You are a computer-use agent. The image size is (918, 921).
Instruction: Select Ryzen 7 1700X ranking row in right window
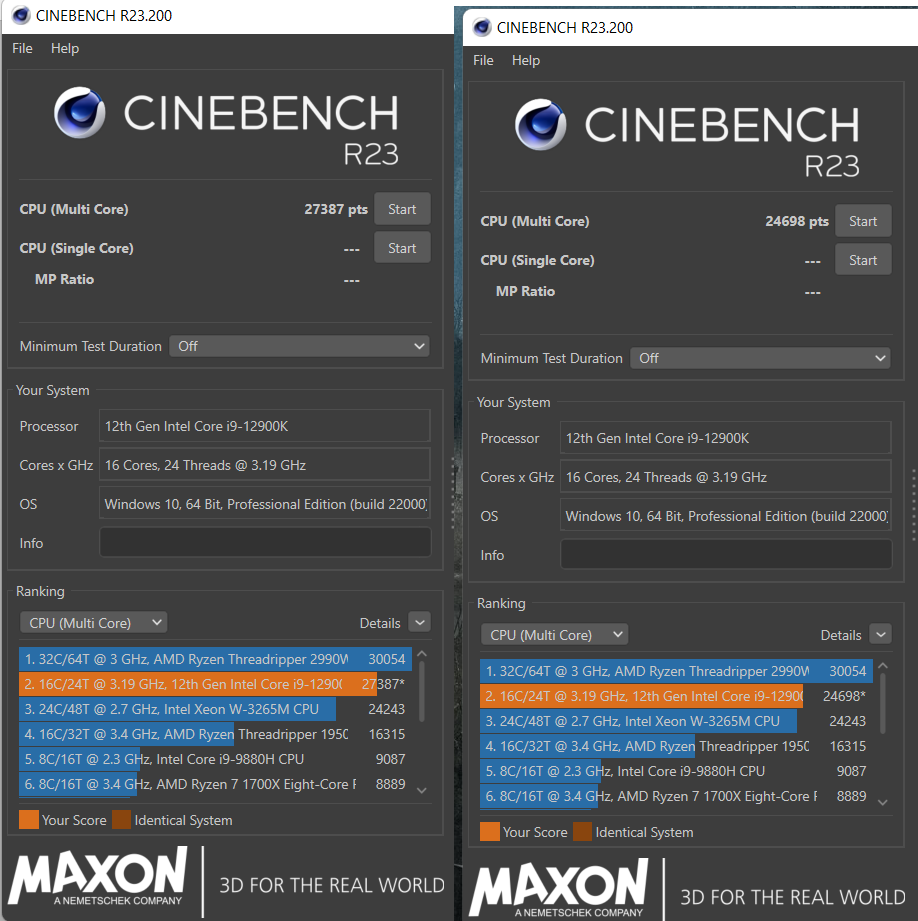(676, 796)
